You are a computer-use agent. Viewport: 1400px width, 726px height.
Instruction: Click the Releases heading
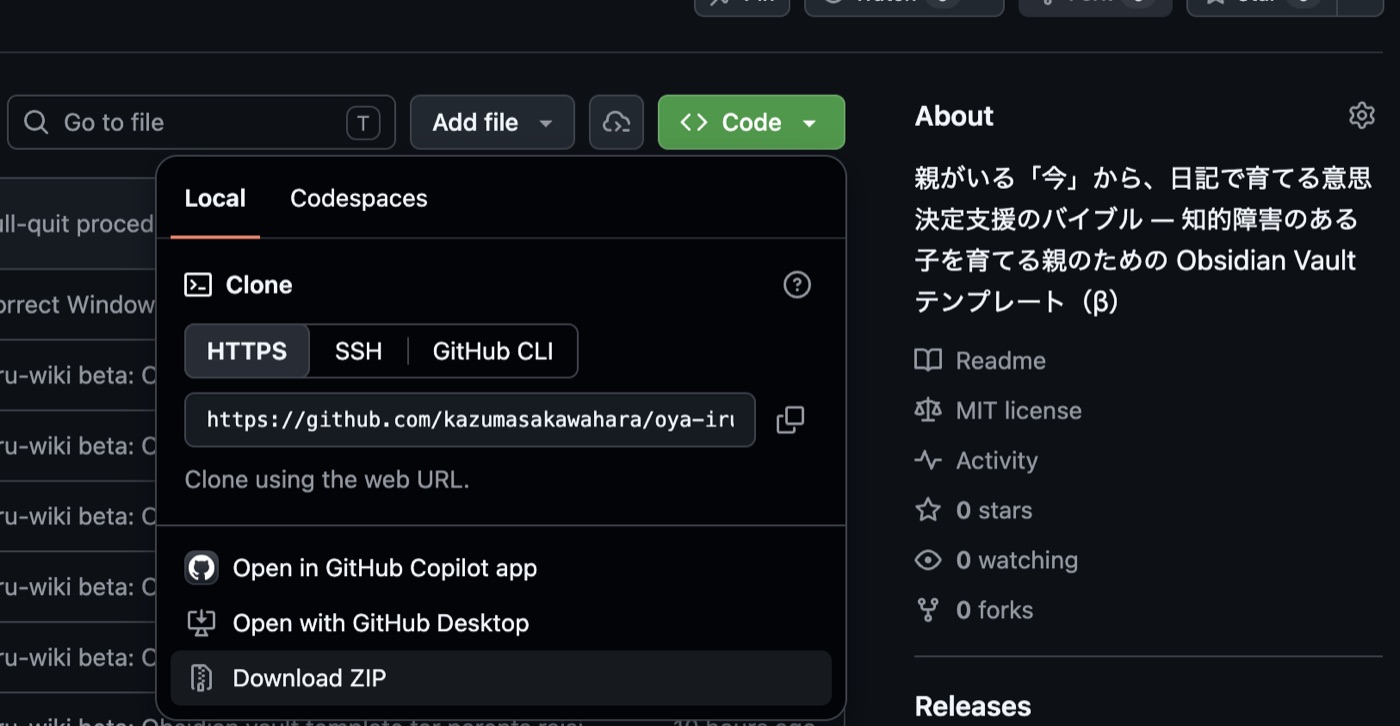tap(973, 707)
